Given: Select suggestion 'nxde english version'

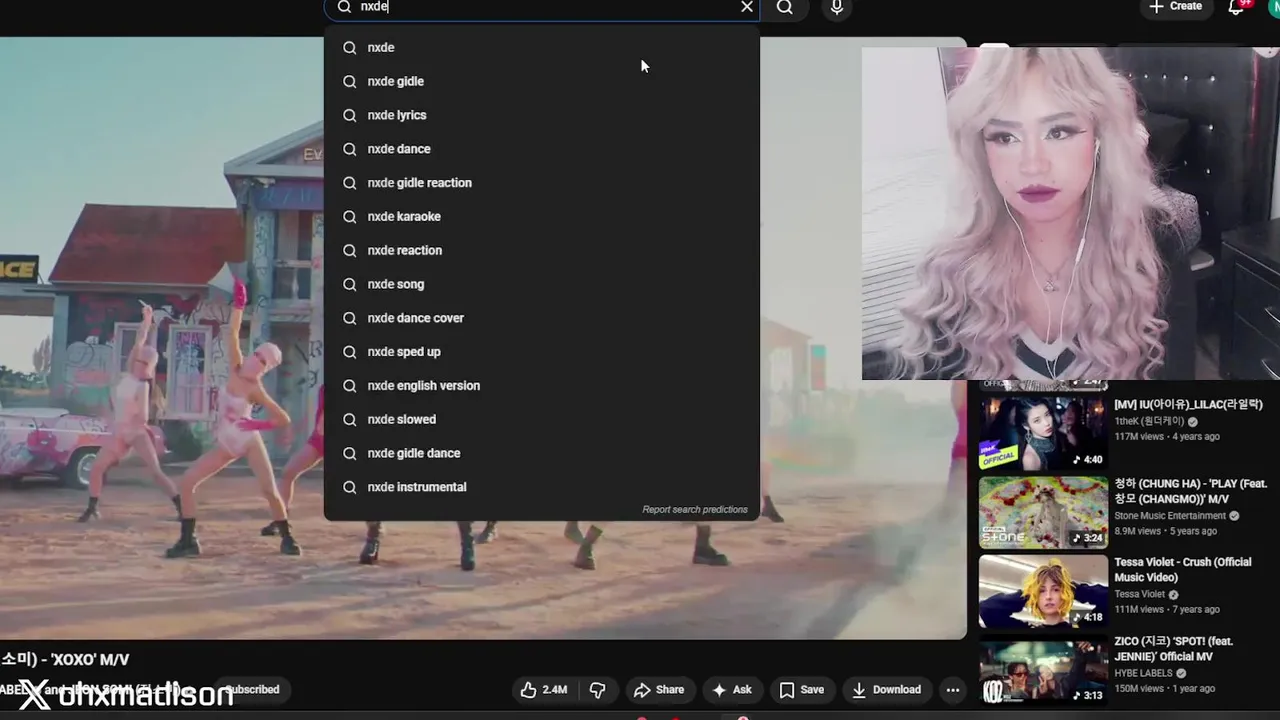Looking at the screenshot, I should [x=541, y=385].
